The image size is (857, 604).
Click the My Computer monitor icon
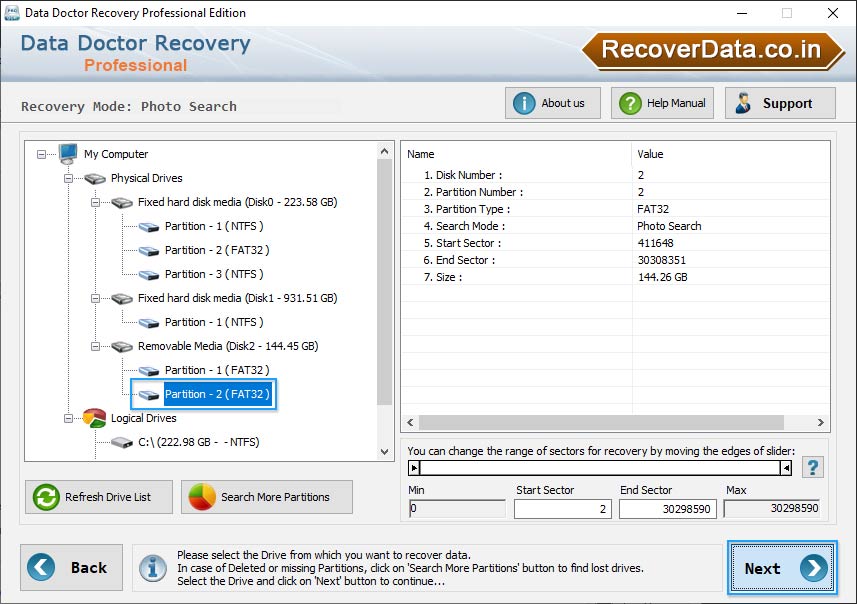coord(68,154)
